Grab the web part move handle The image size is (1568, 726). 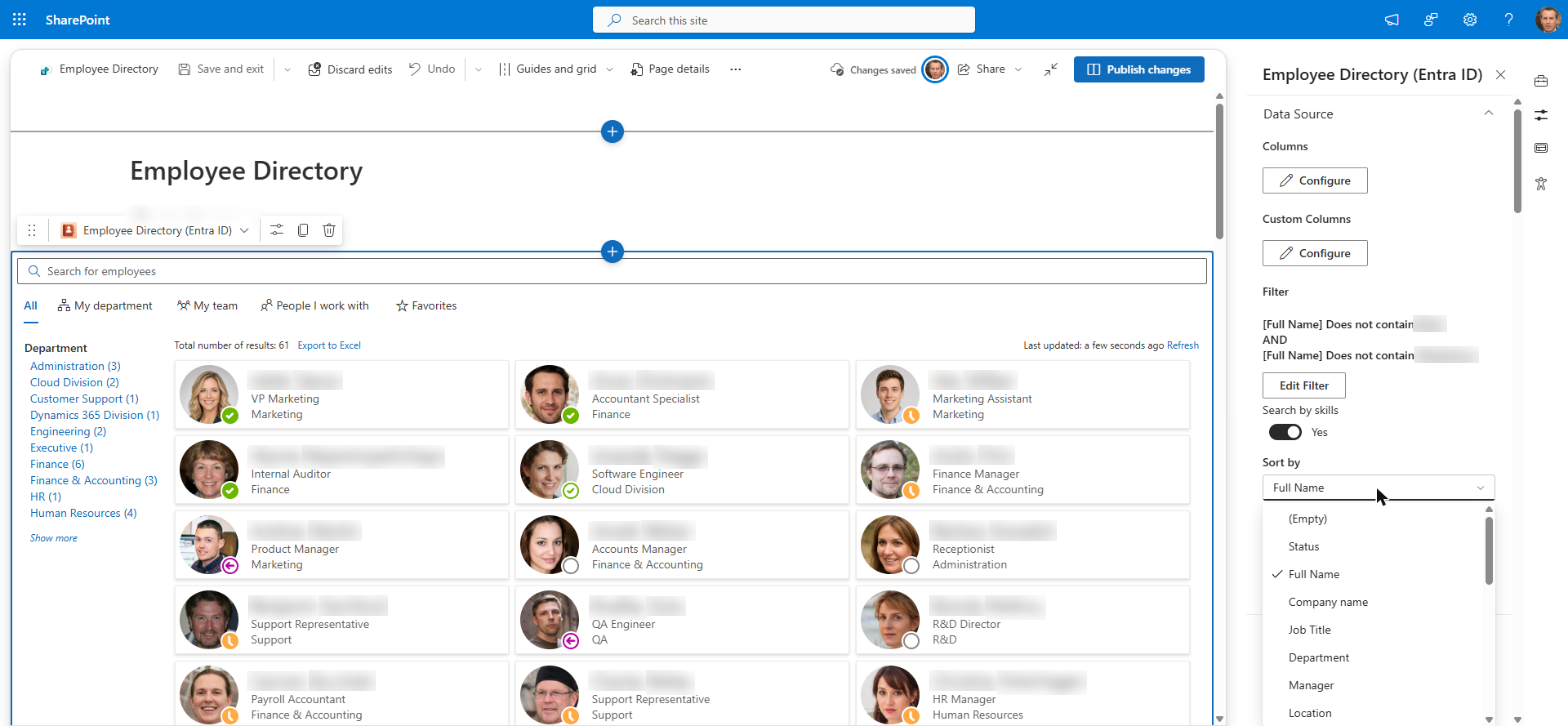point(32,230)
